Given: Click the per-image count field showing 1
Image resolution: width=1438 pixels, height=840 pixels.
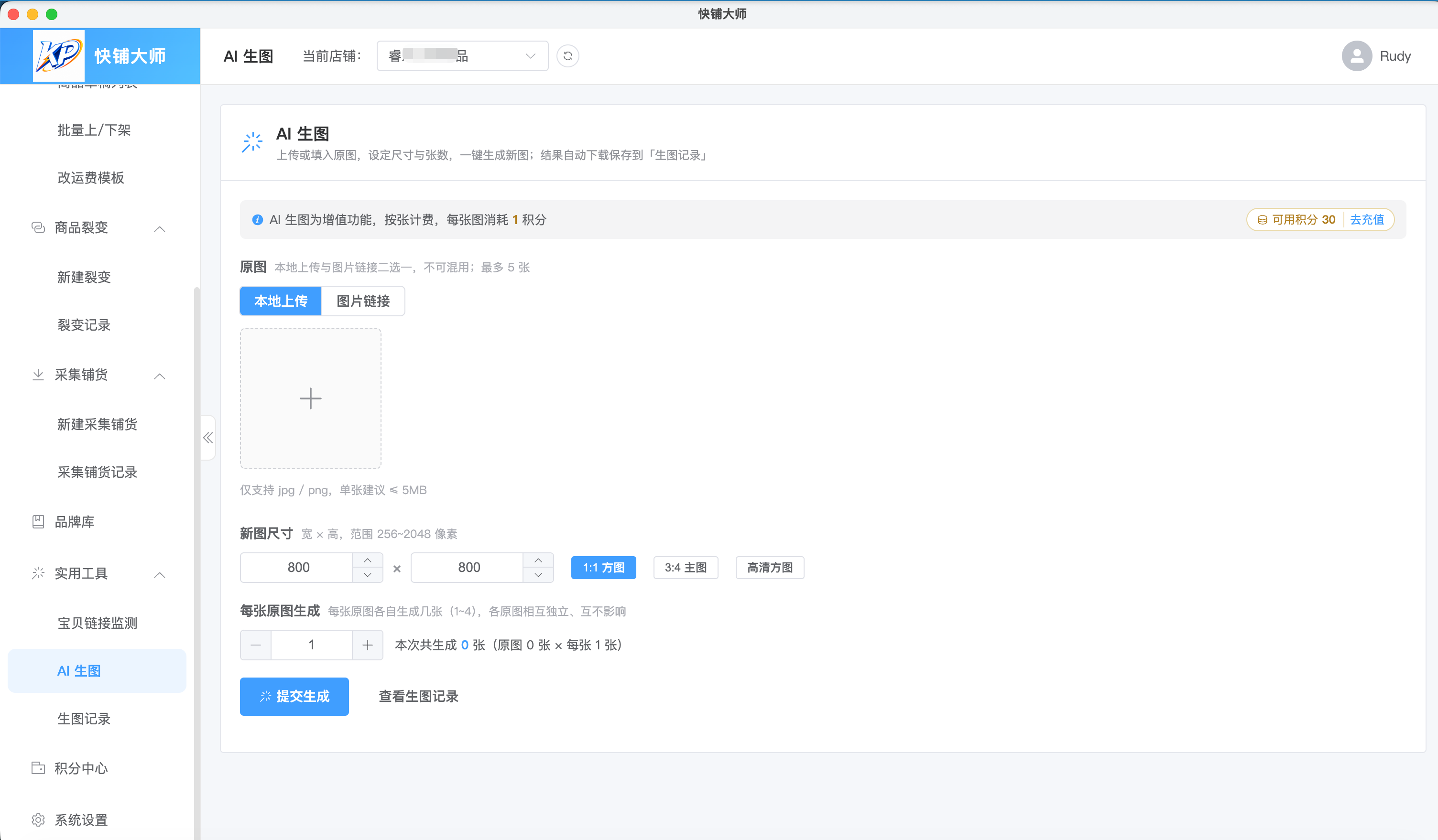Looking at the screenshot, I should (x=312, y=645).
